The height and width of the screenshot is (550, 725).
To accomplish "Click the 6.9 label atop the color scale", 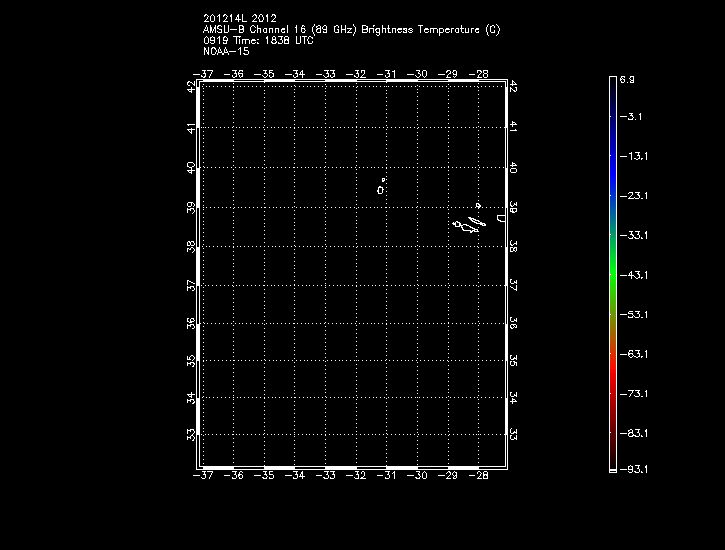I will pos(627,78).
